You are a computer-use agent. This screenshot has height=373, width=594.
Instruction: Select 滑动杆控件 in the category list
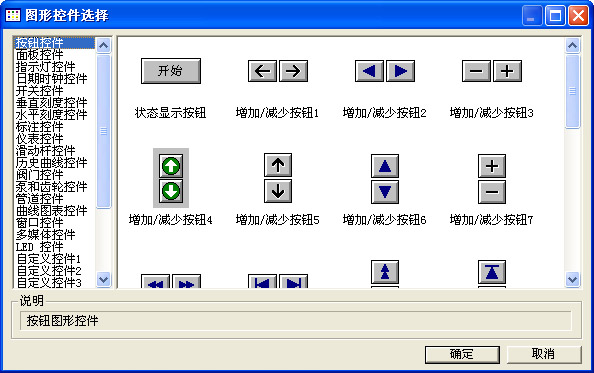[x=55, y=151]
